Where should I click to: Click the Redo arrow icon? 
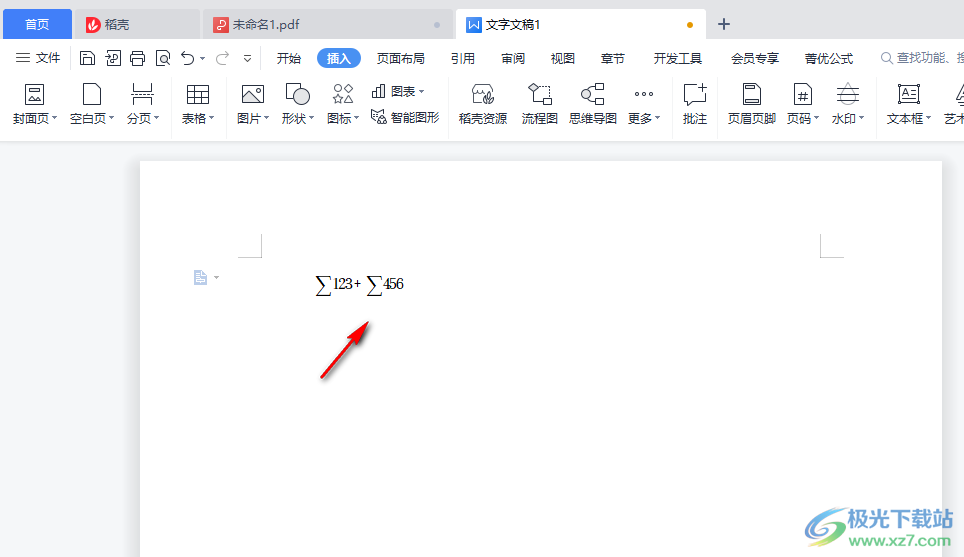point(223,58)
